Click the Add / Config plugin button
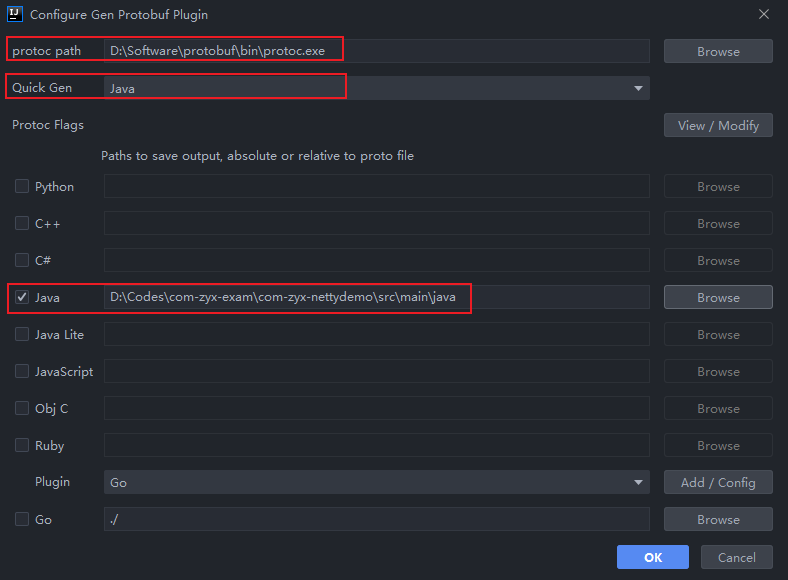This screenshot has height=580, width=788. 718,482
